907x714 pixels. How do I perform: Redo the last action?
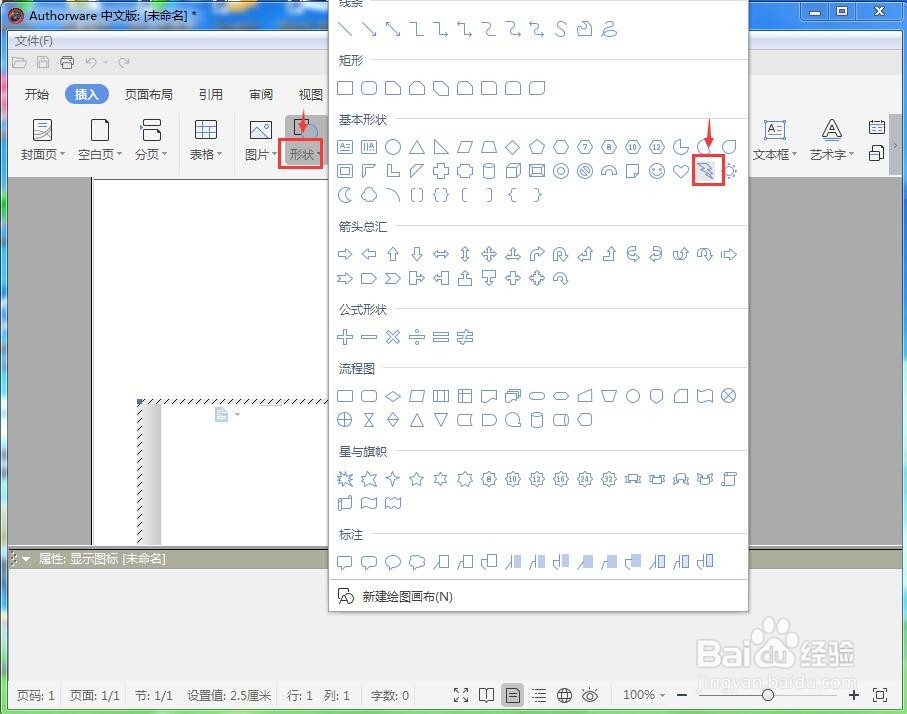click(x=123, y=62)
